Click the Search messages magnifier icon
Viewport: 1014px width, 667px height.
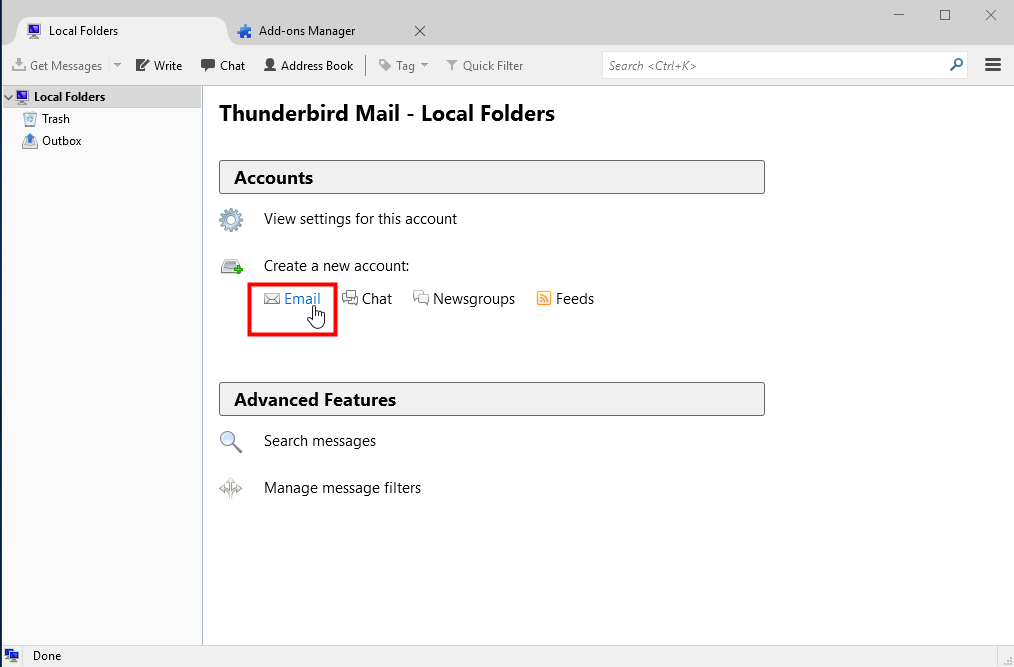pos(231,442)
